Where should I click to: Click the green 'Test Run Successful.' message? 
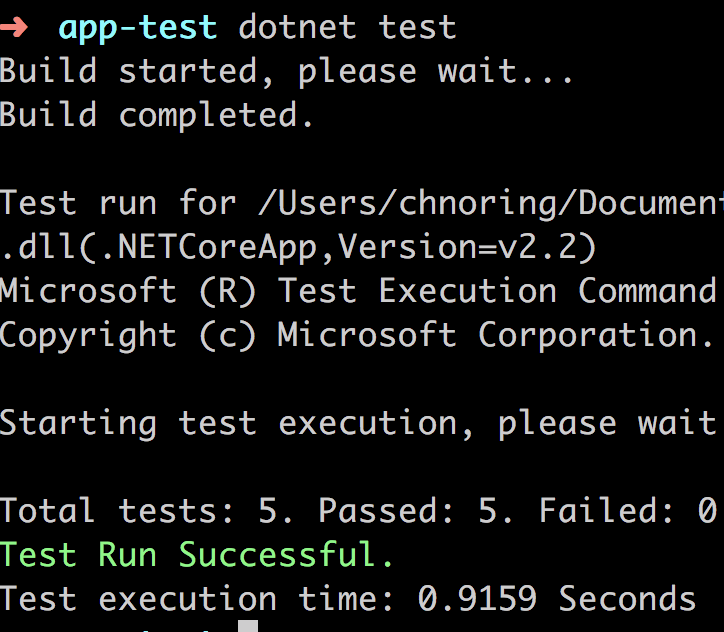(x=197, y=554)
